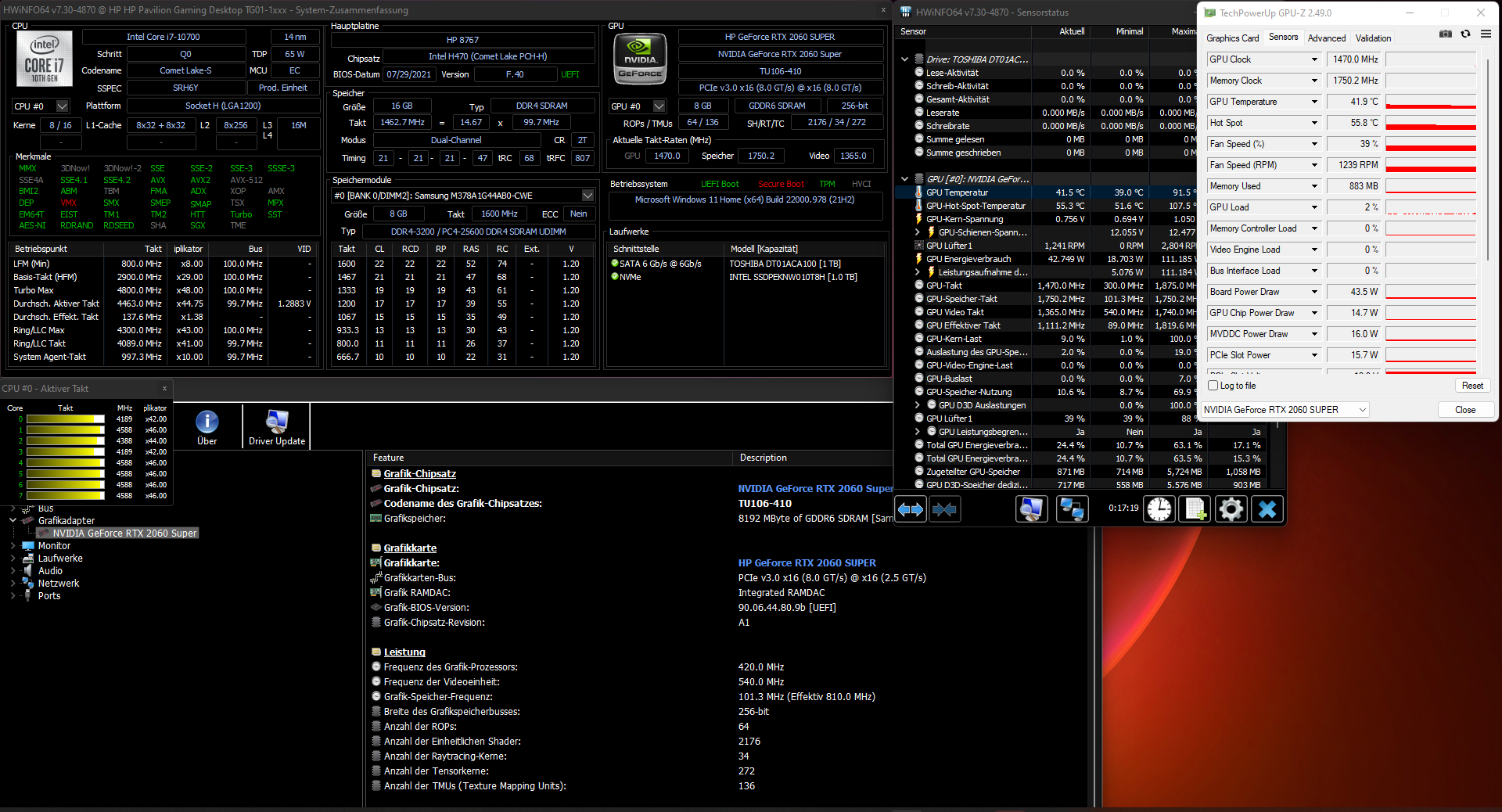The height and width of the screenshot is (812, 1502).
Task: Click the Grafikkarte section folder icon
Action: coord(376,548)
